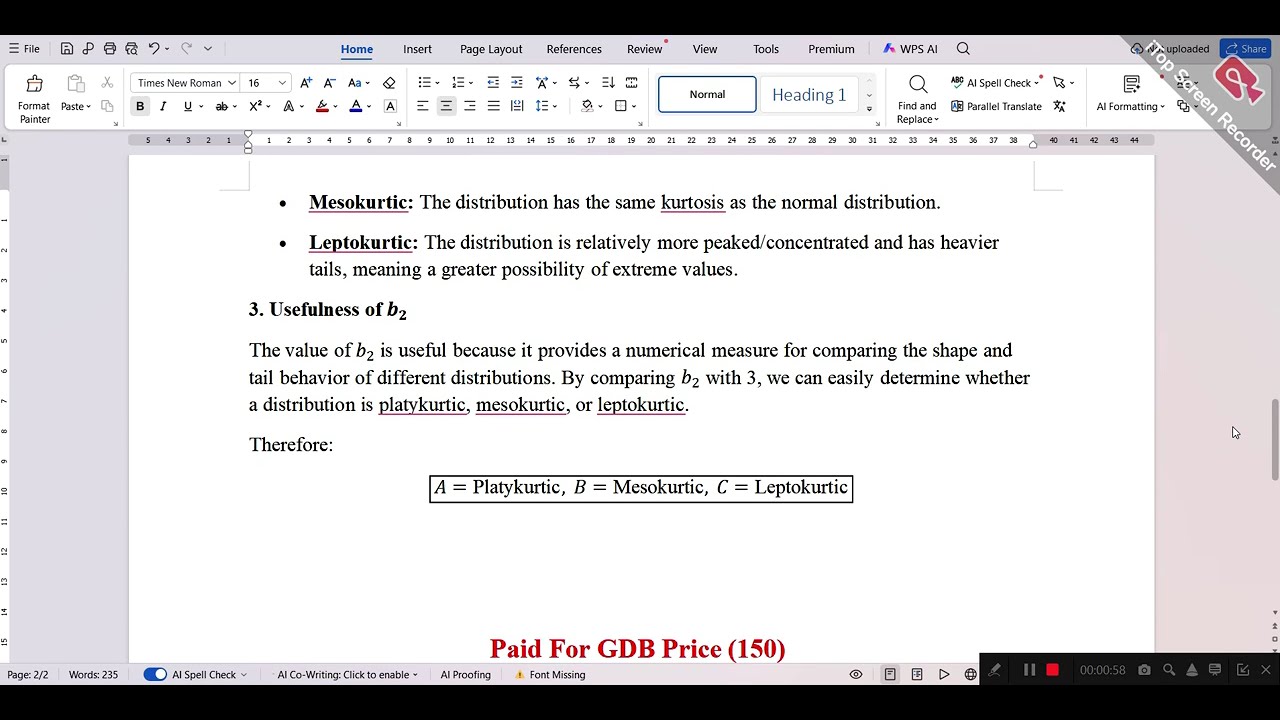Undo the last action
The width and height of the screenshot is (1280, 720).
pos(154,48)
